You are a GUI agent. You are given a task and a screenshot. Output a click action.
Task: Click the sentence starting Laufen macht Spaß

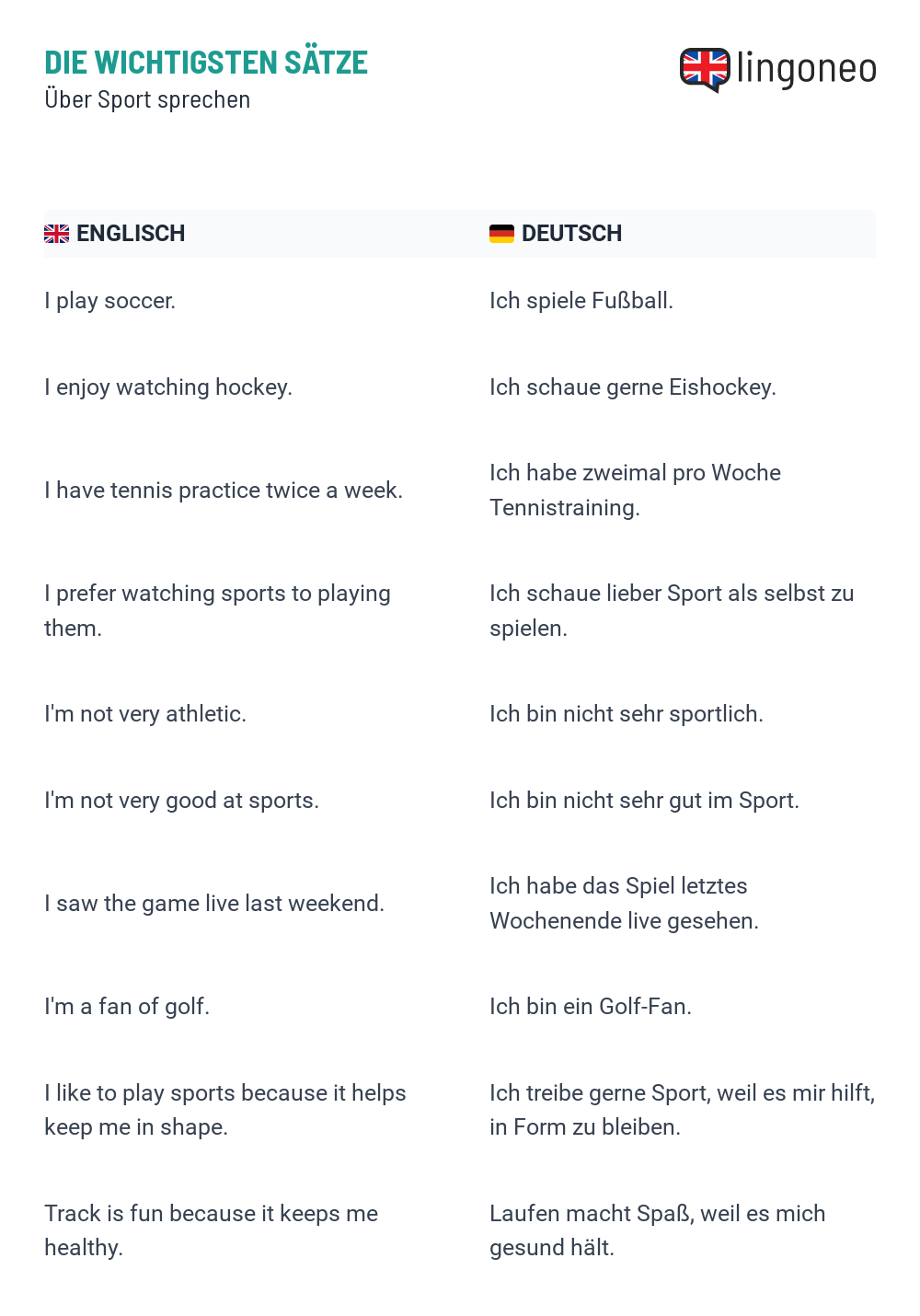[x=658, y=1230]
